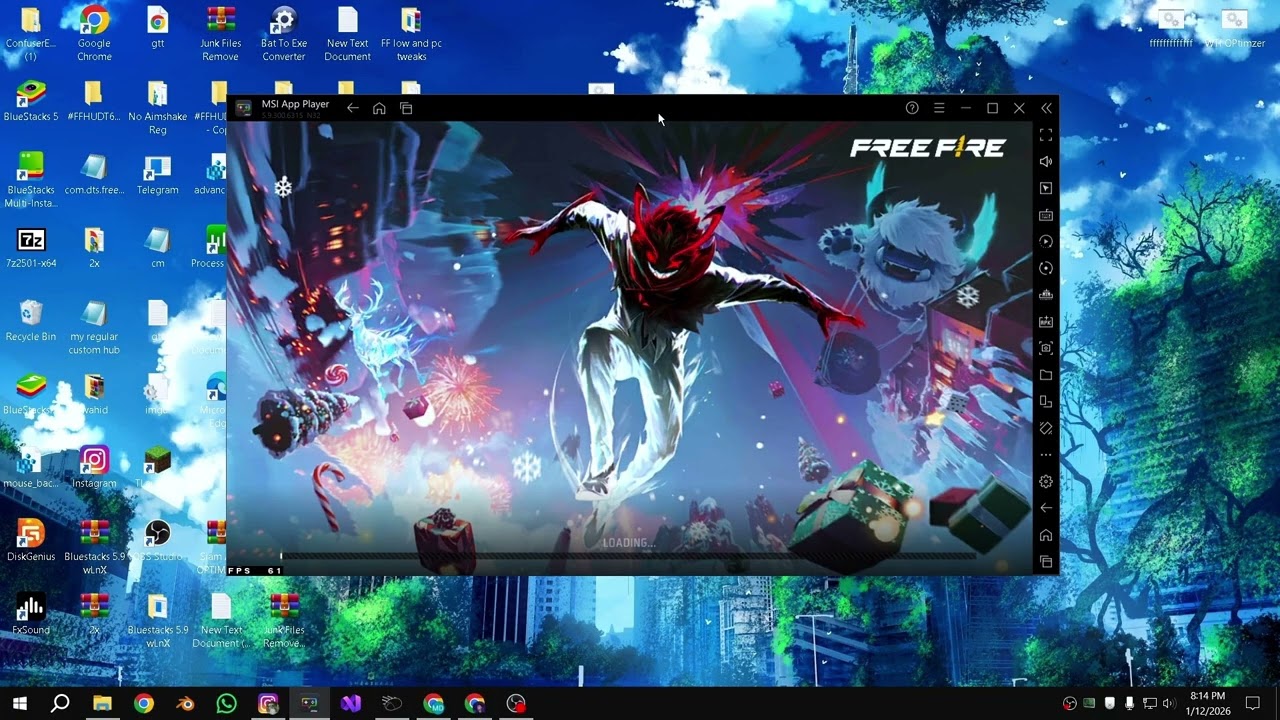Select the Telegram desktop shortcut
Viewport: 1280px width, 720px height.
[x=158, y=176]
